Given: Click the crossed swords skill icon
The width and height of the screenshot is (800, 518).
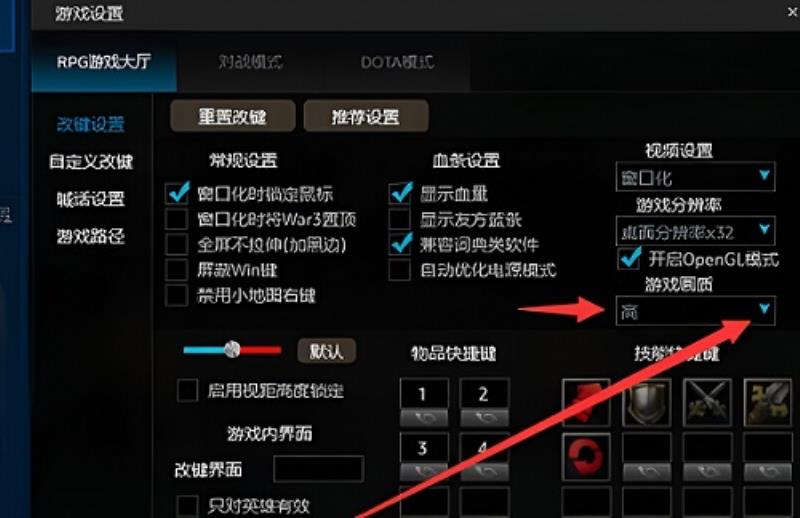Looking at the screenshot, I should 707,402.
